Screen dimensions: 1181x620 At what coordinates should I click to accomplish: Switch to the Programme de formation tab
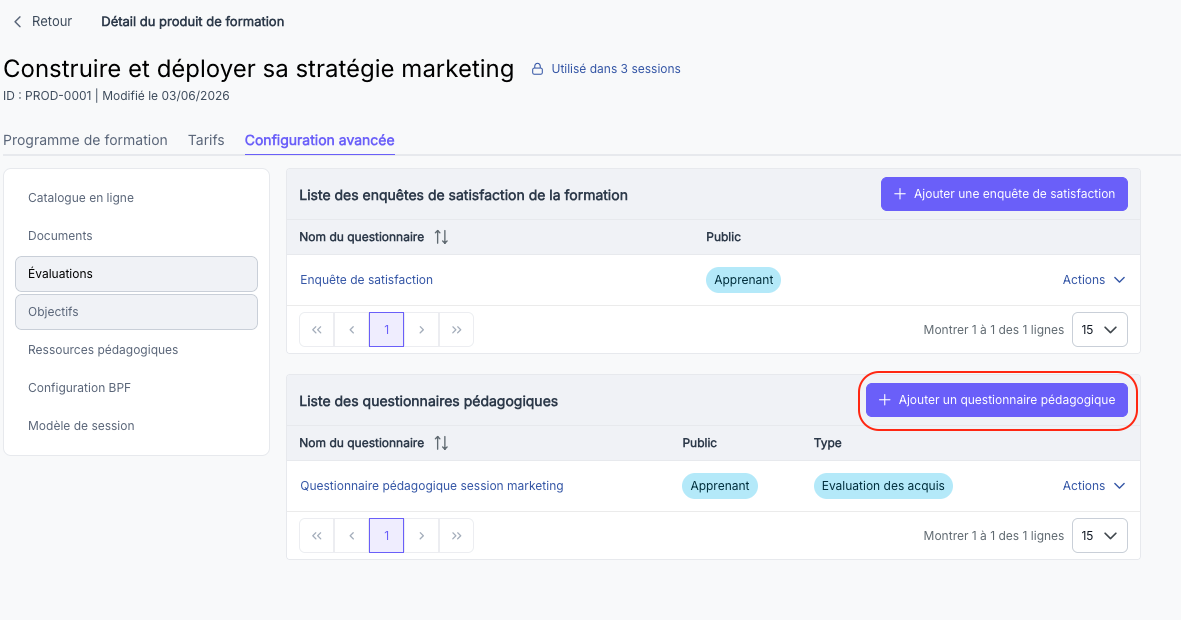click(85, 140)
